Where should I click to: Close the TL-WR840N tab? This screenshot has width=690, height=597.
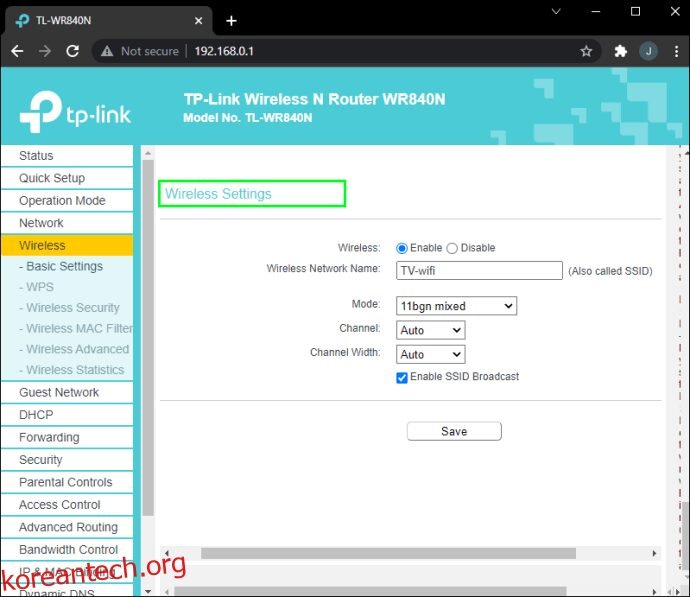(x=198, y=20)
